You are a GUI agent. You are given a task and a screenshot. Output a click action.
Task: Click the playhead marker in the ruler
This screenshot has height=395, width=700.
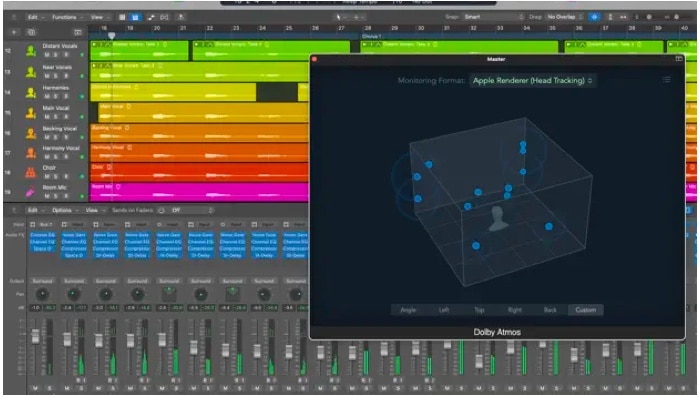pos(112,36)
